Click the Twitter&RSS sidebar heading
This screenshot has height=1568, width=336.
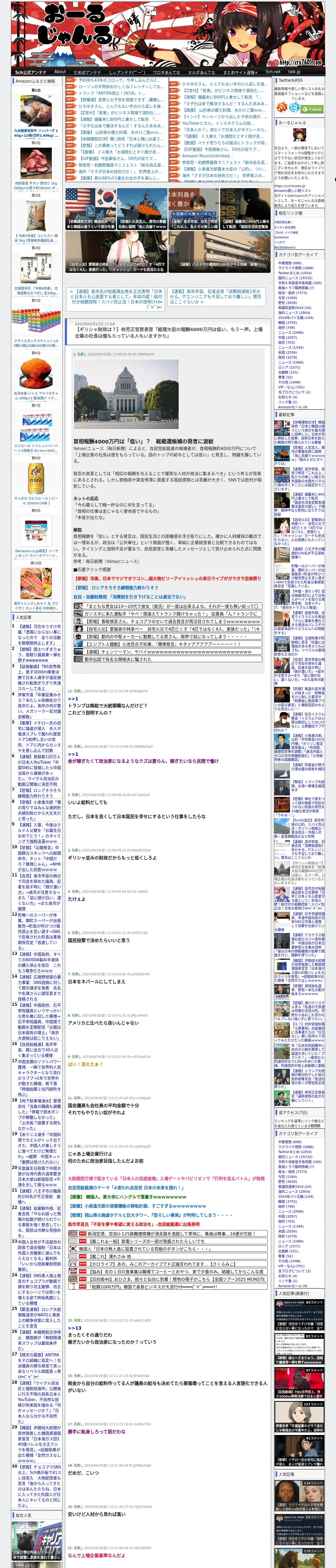[299, 80]
